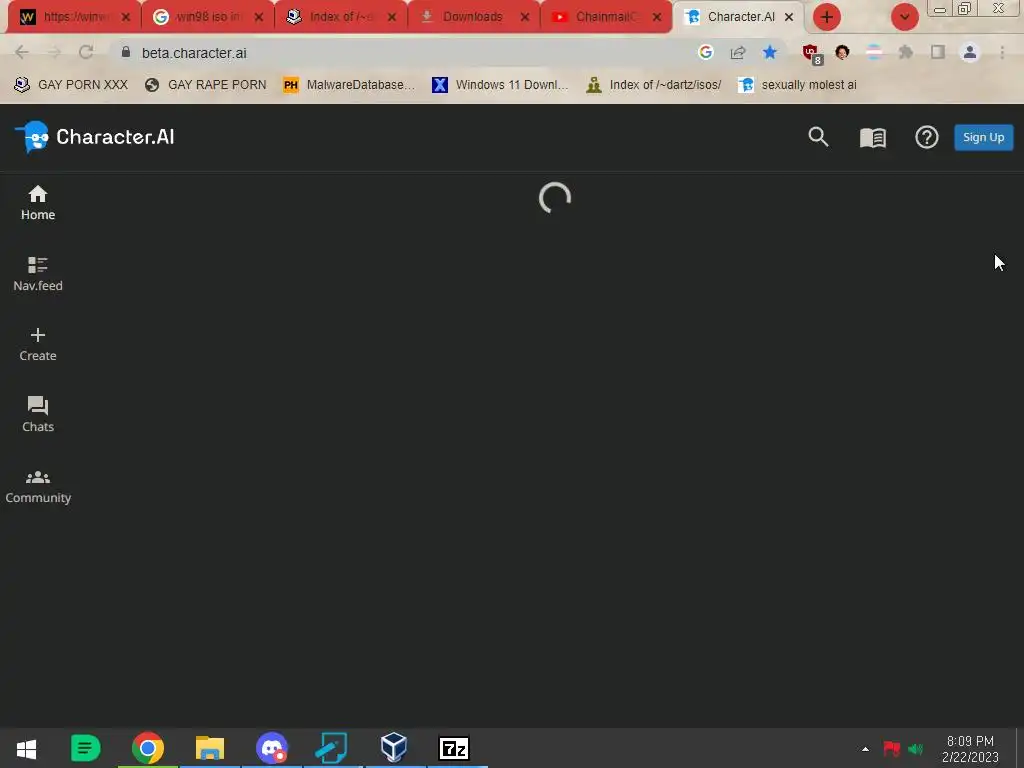Close the Chainmail YouTube tab
This screenshot has width=1024, height=768.
click(x=657, y=18)
